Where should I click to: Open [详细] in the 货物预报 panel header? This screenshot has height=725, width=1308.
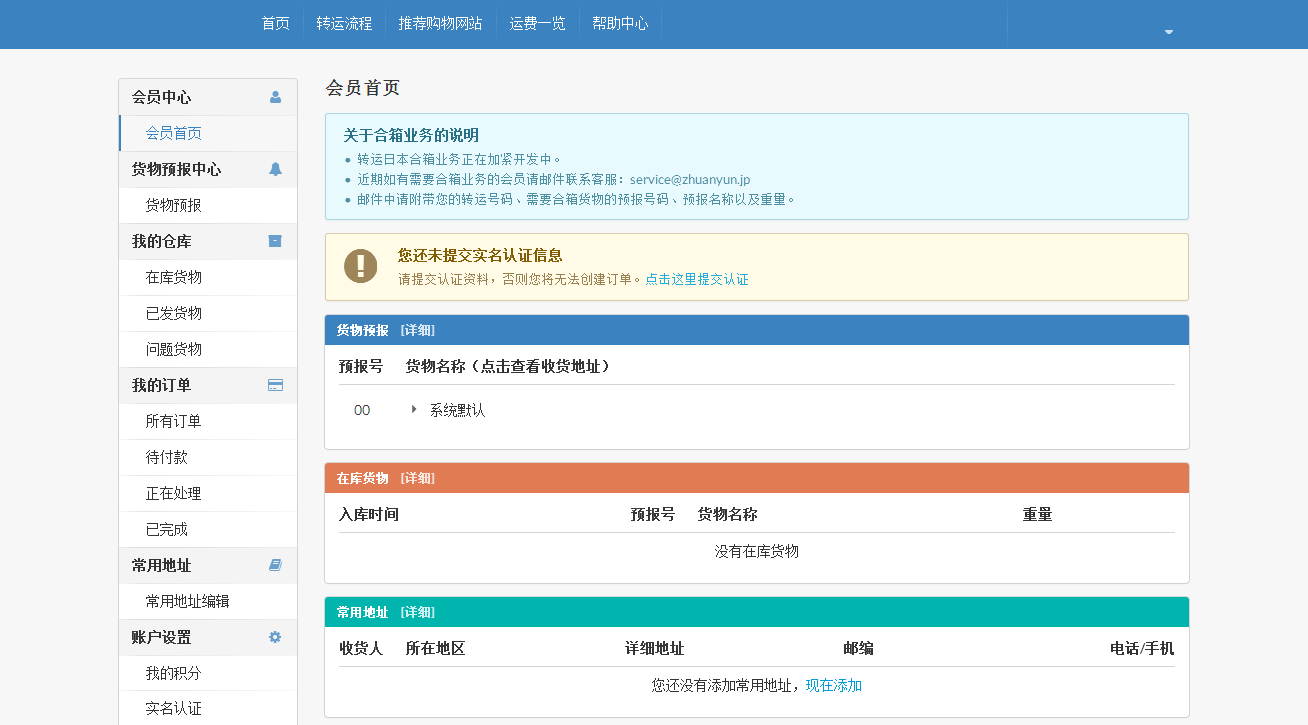[417, 330]
